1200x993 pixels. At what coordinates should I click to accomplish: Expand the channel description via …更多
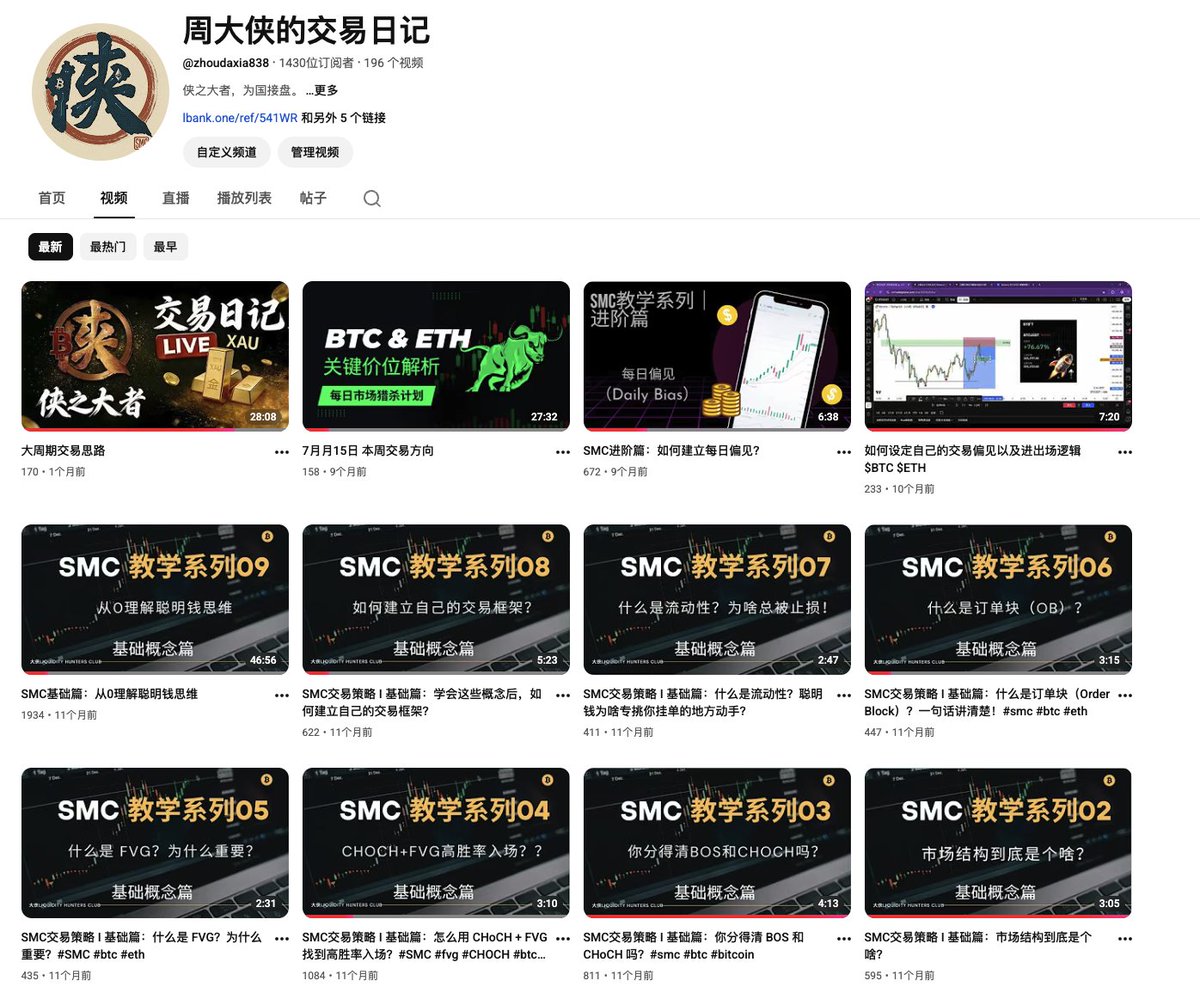[x=321, y=90]
